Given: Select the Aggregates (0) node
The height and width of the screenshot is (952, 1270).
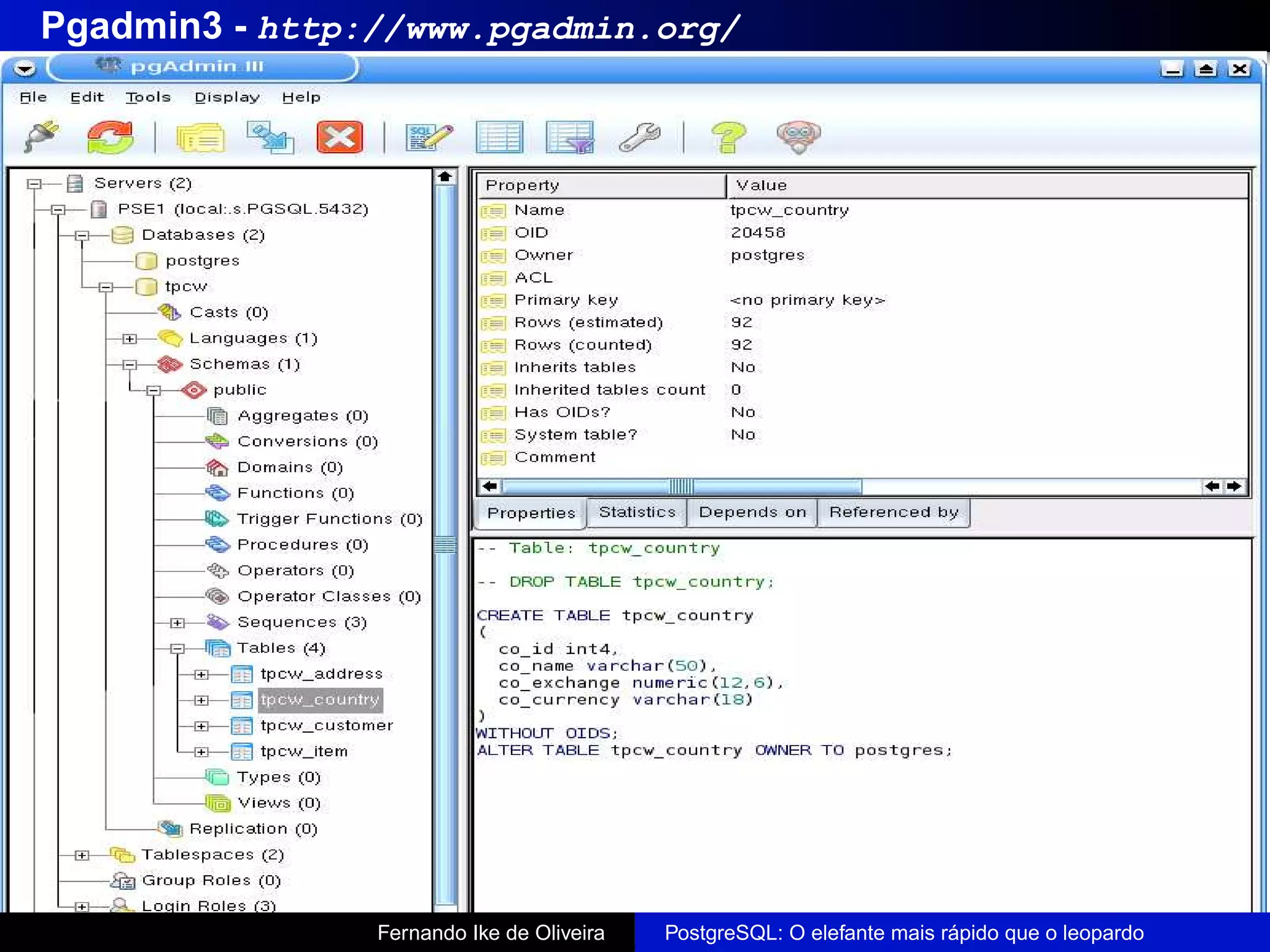Looking at the screenshot, I should coord(303,416).
